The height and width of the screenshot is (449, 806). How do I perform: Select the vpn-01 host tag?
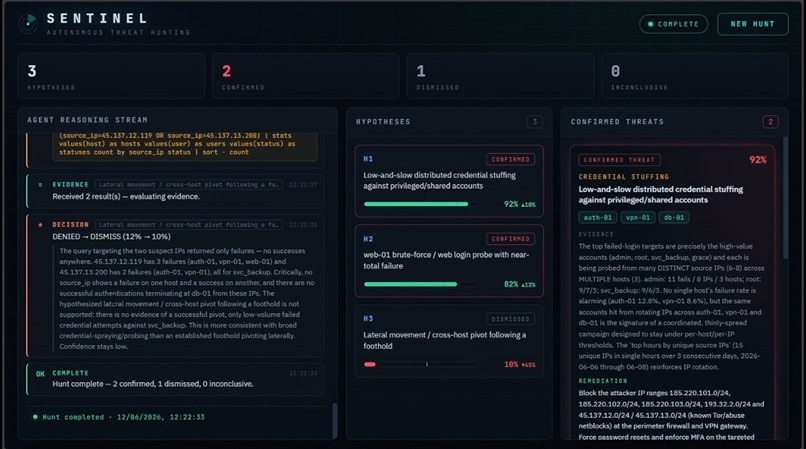(x=638, y=218)
